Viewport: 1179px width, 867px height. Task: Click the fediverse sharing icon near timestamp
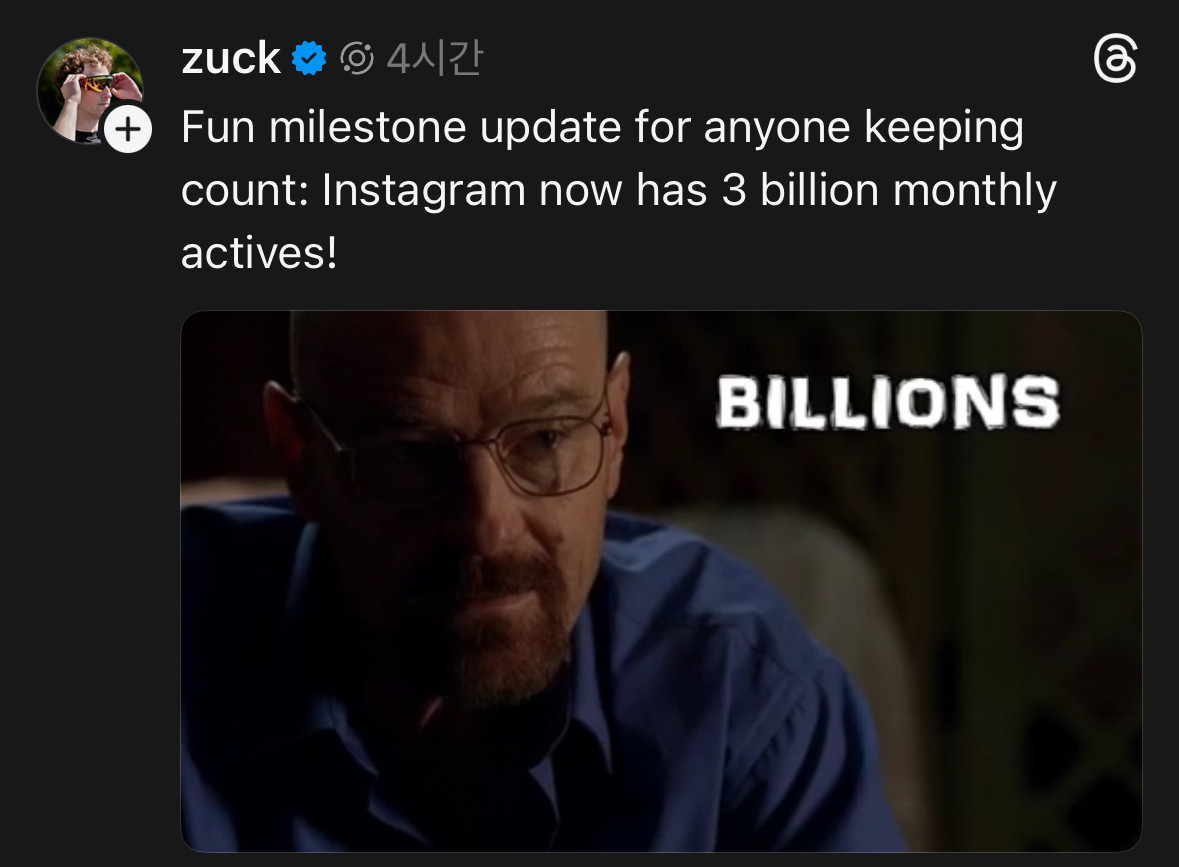point(356,59)
